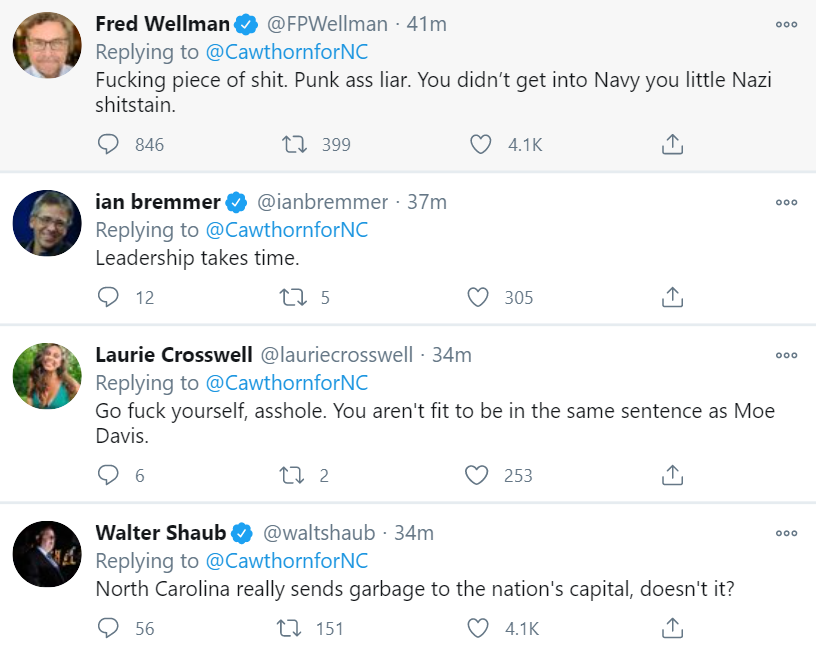Reply to Fred Wellman's tweet
Image resolution: width=816 pixels, height=648 pixels.
click(109, 145)
